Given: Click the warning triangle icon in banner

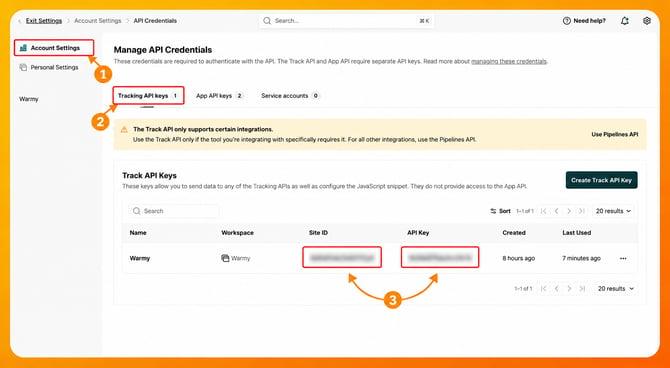Looking at the screenshot, I should click(124, 130).
